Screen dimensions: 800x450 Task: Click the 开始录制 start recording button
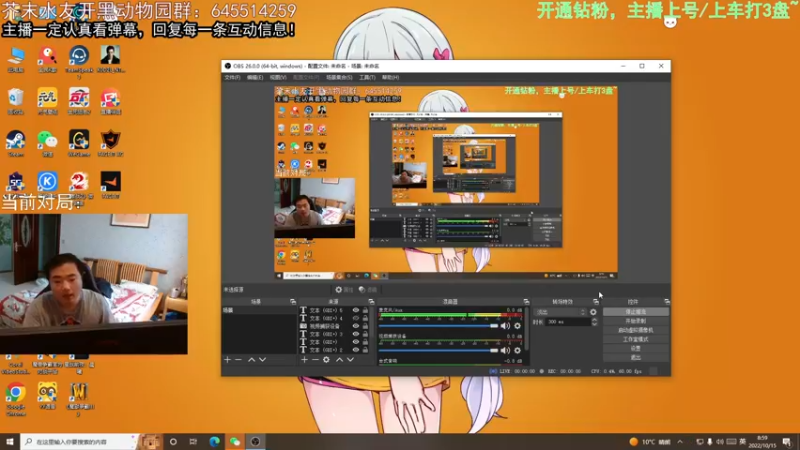point(636,321)
